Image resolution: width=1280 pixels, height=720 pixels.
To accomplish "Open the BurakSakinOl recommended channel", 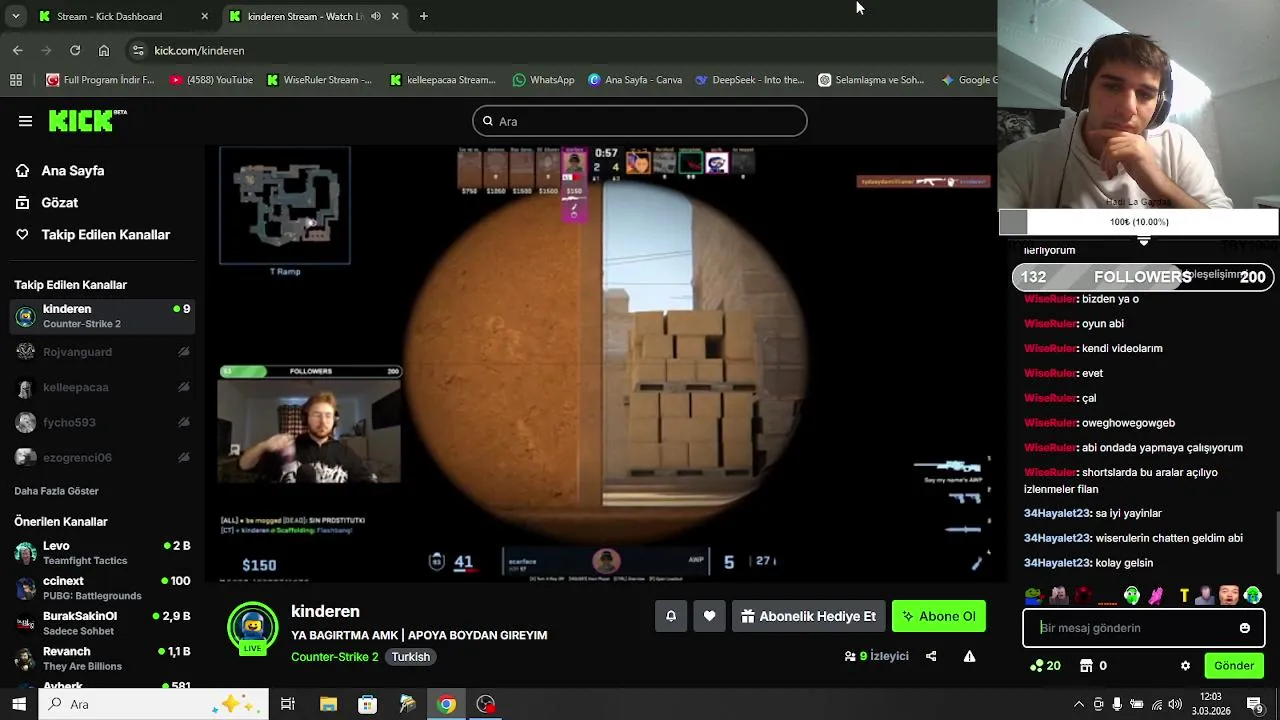I will pyautogui.click(x=103, y=623).
